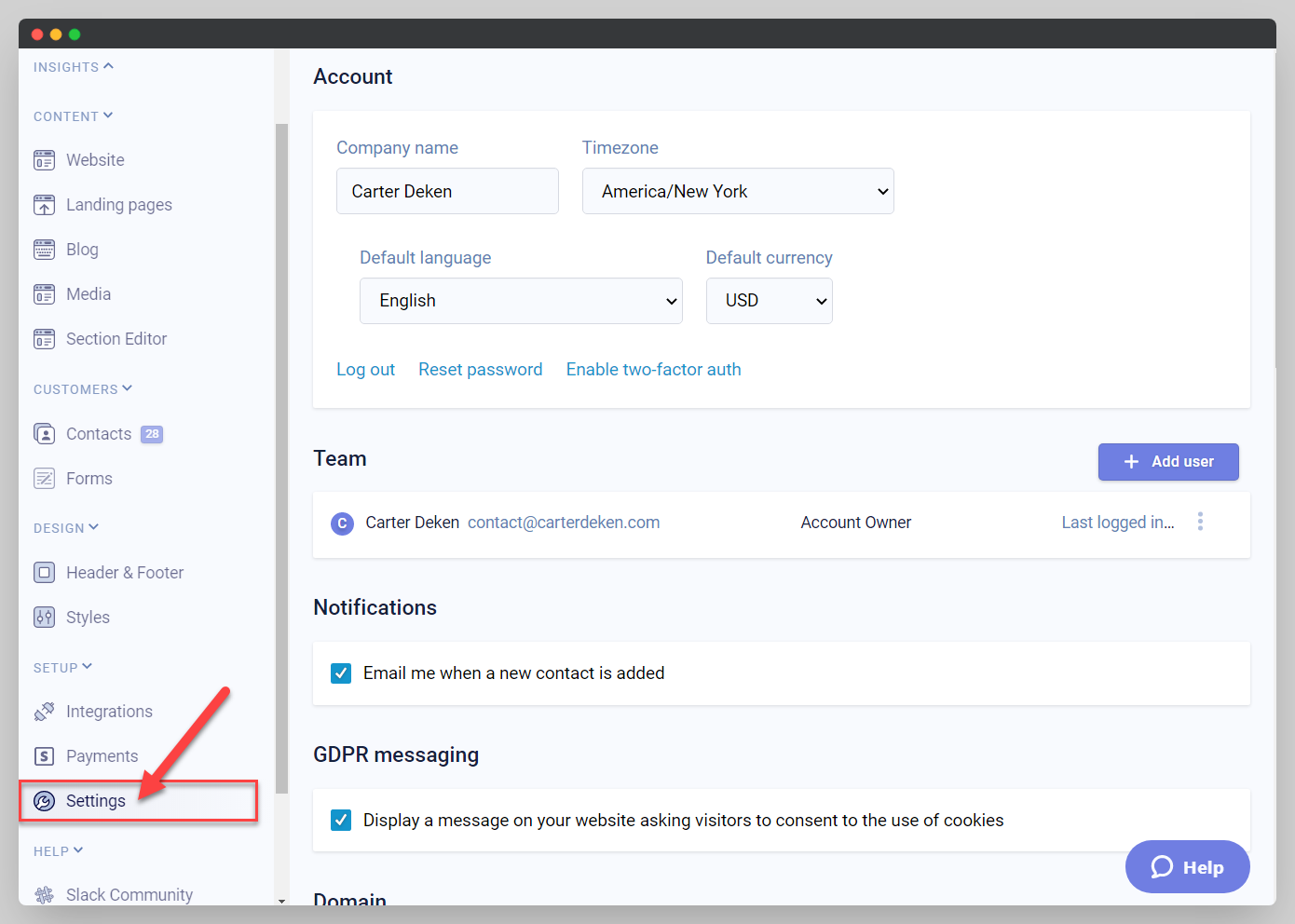
Task: Click the Integrations plug icon
Action: tap(44, 712)
